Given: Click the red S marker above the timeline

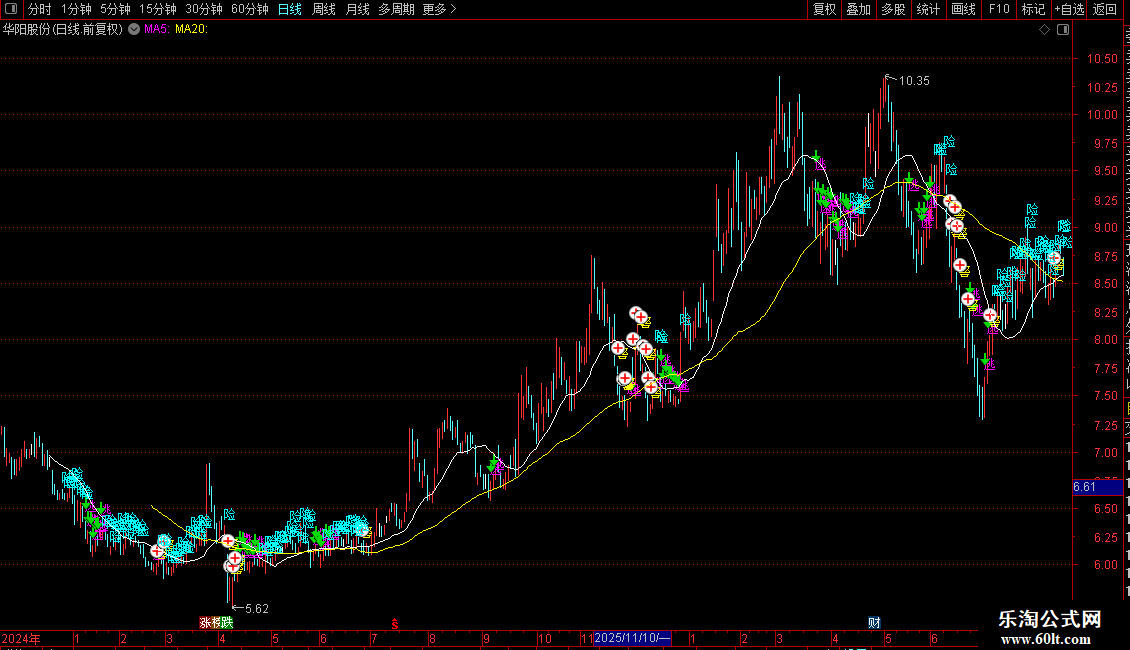Looking at the screenshot, I should click(x=394, y=624).
